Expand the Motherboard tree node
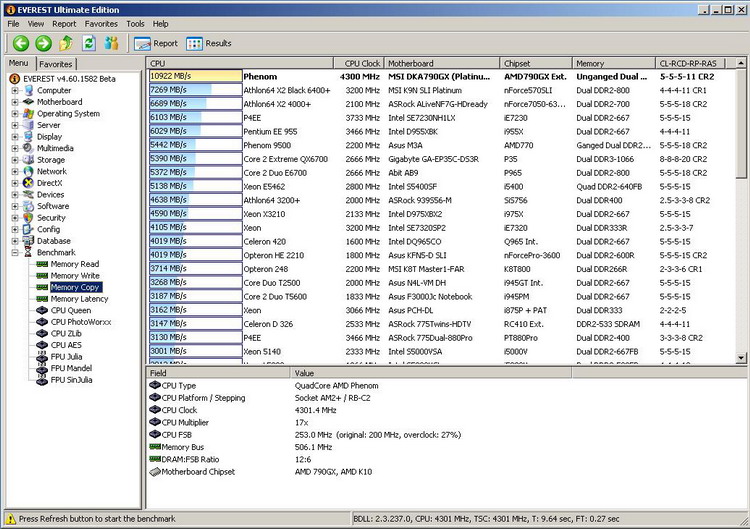Viewport: 750px width, 529px height. (x=15, y=102)
